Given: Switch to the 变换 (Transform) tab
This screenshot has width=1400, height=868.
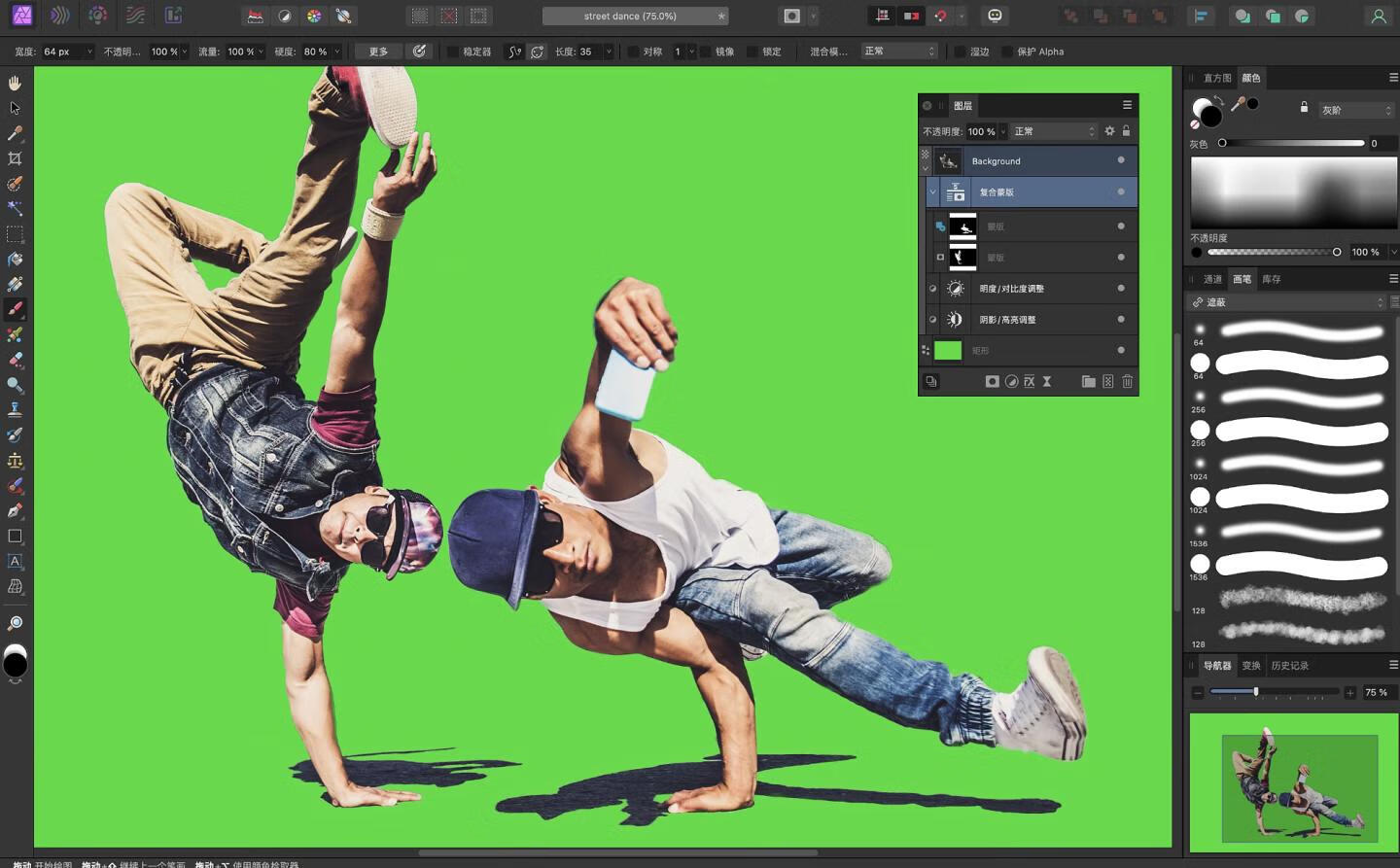Looking at the screenshot, I should click(x=1251, y=666).
